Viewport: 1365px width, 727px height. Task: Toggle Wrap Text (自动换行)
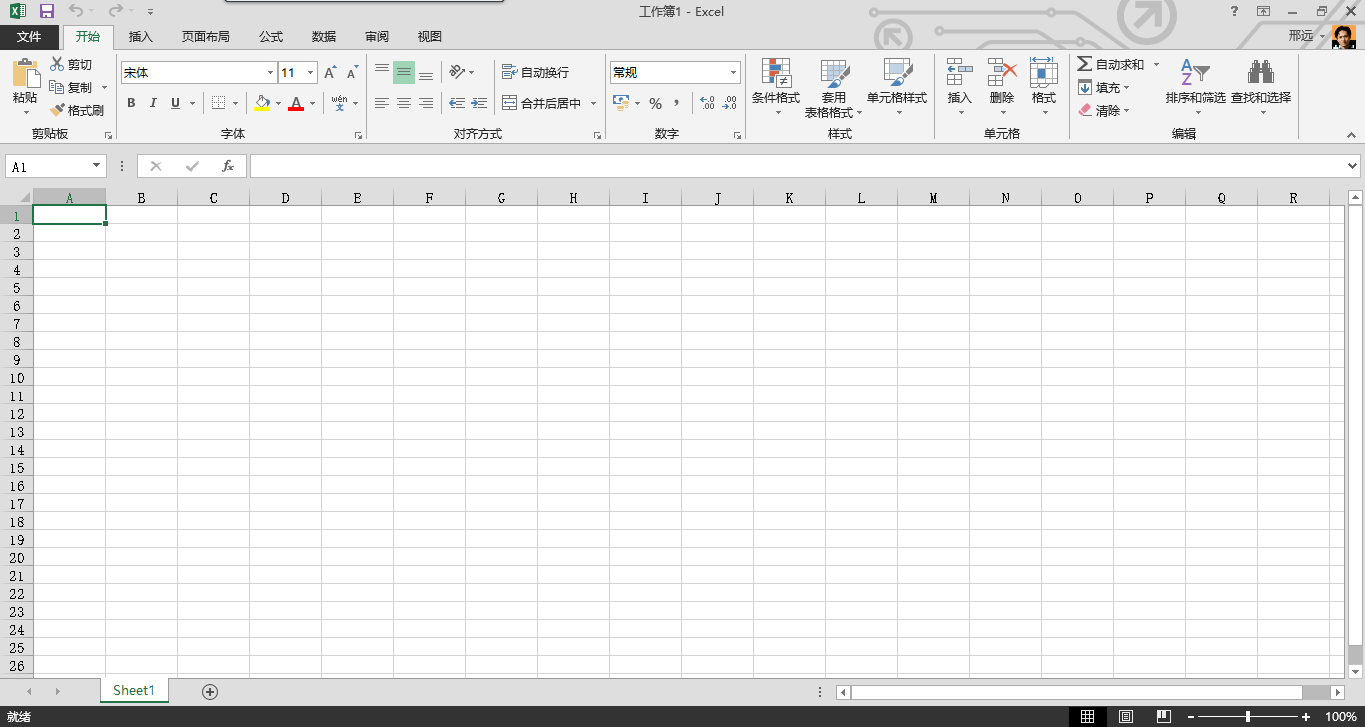pos(535,73)
